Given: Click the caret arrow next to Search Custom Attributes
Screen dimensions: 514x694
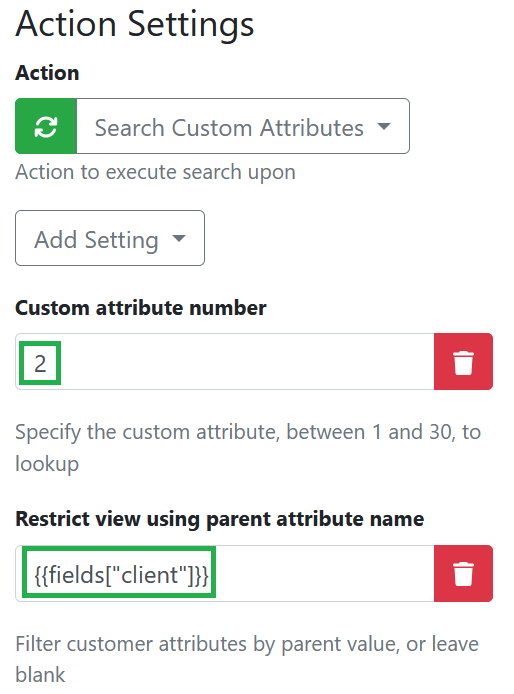Looking at the screenshot, I should pos(384,127).
